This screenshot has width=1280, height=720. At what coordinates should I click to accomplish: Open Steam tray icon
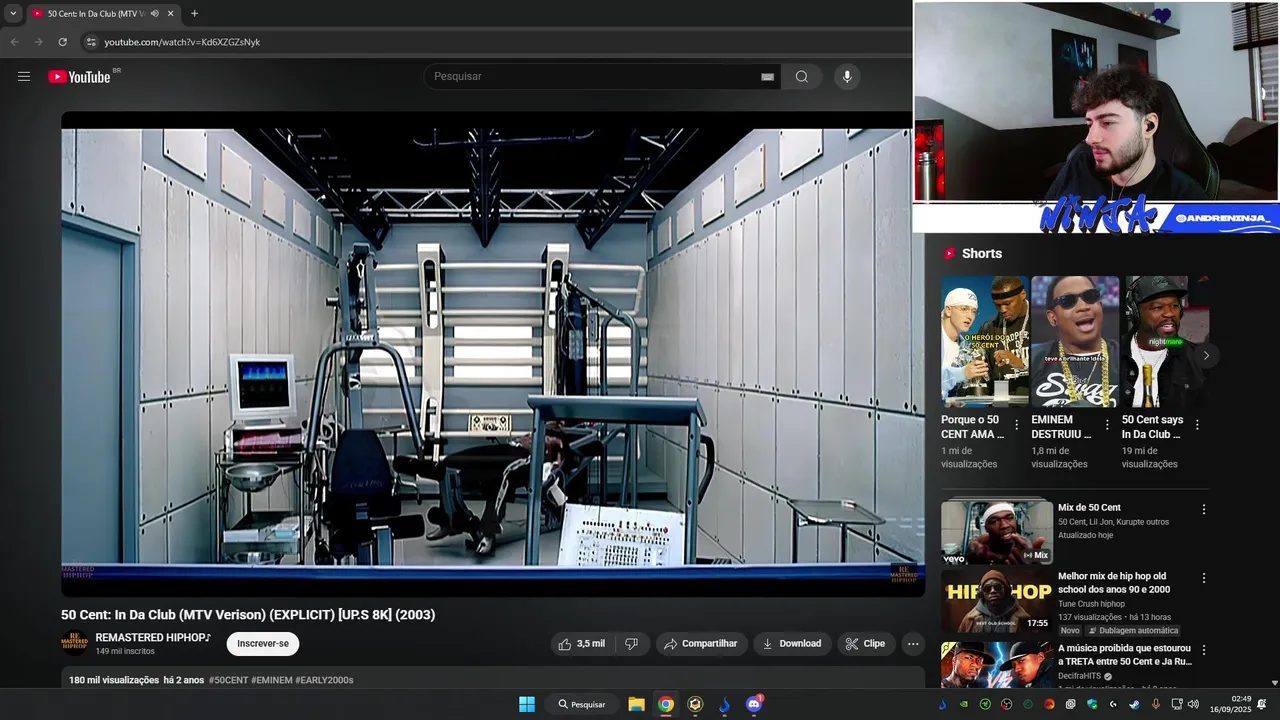[x=1134, y=704]
